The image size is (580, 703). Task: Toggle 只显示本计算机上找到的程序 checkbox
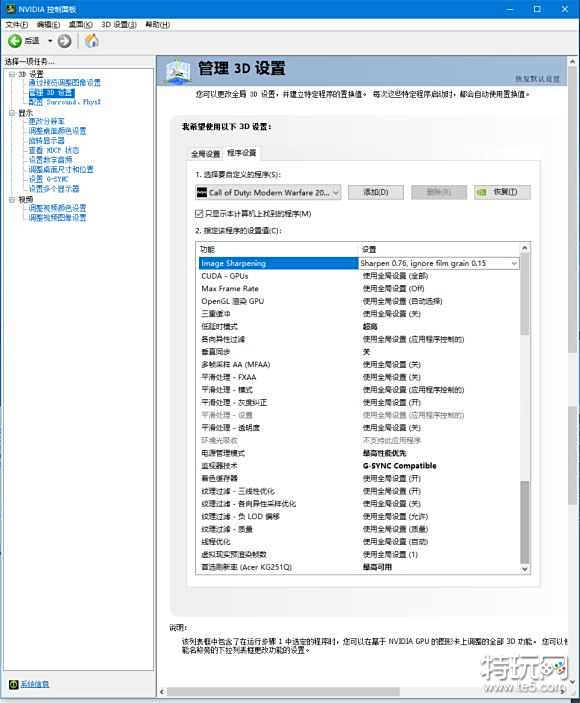pyautogui.click(x=199, y=214)
